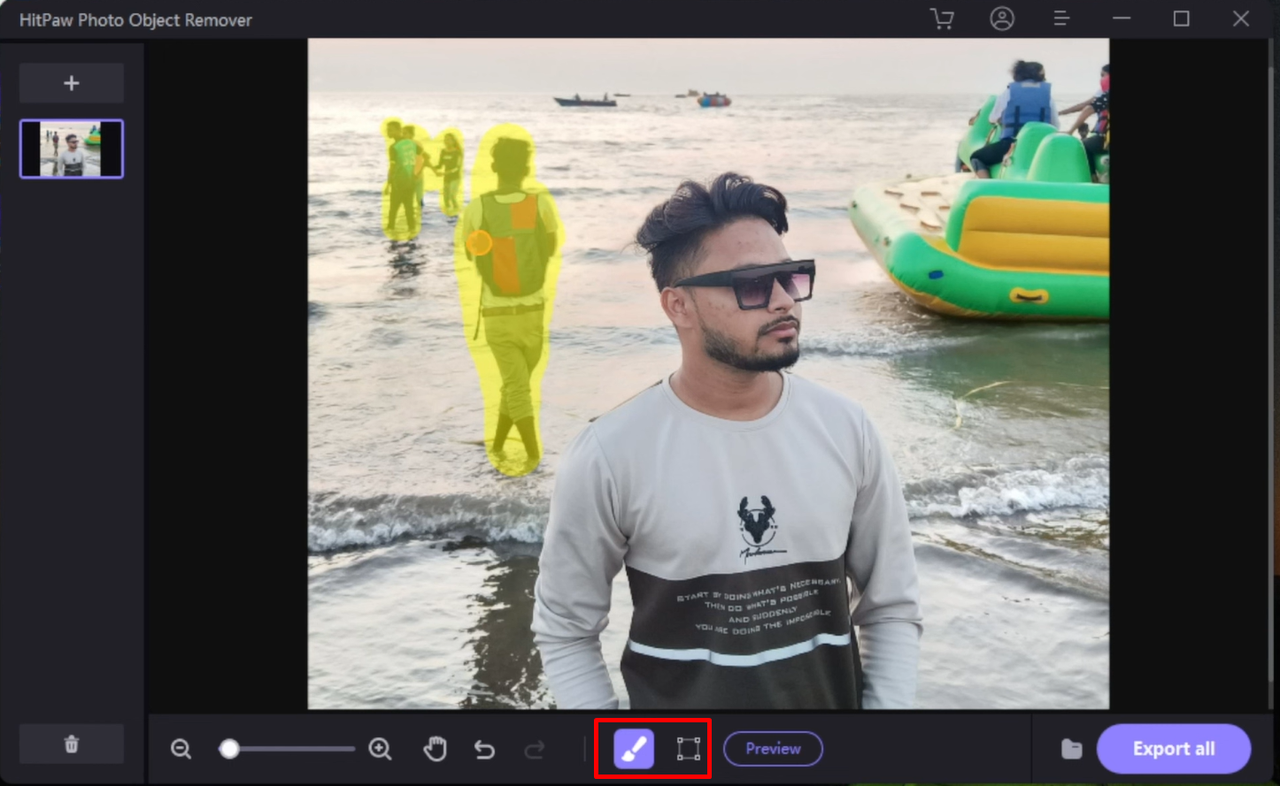
Task: Click the HitPaw Photo Object Remover title
Action: [135, 19]
